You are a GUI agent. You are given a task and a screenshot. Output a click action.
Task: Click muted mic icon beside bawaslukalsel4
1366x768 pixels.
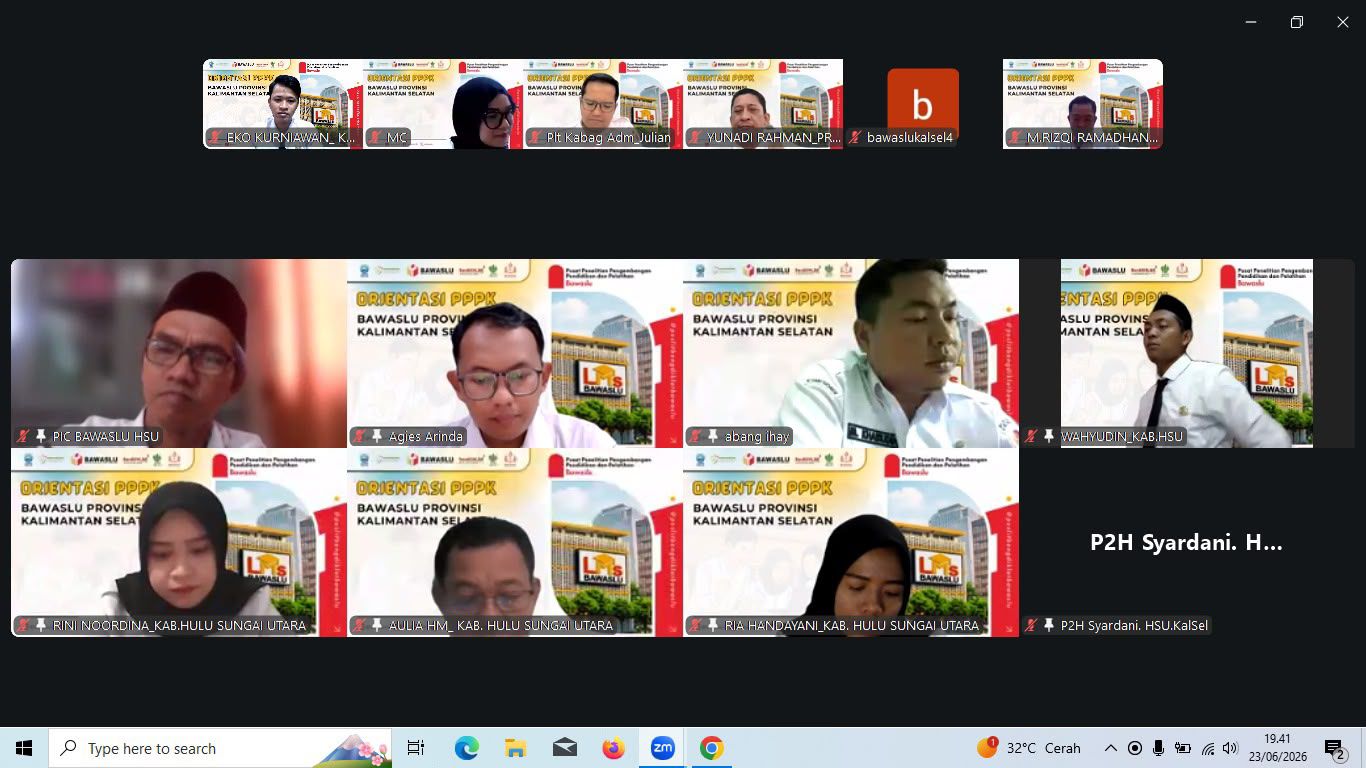[x=855, y=138]
